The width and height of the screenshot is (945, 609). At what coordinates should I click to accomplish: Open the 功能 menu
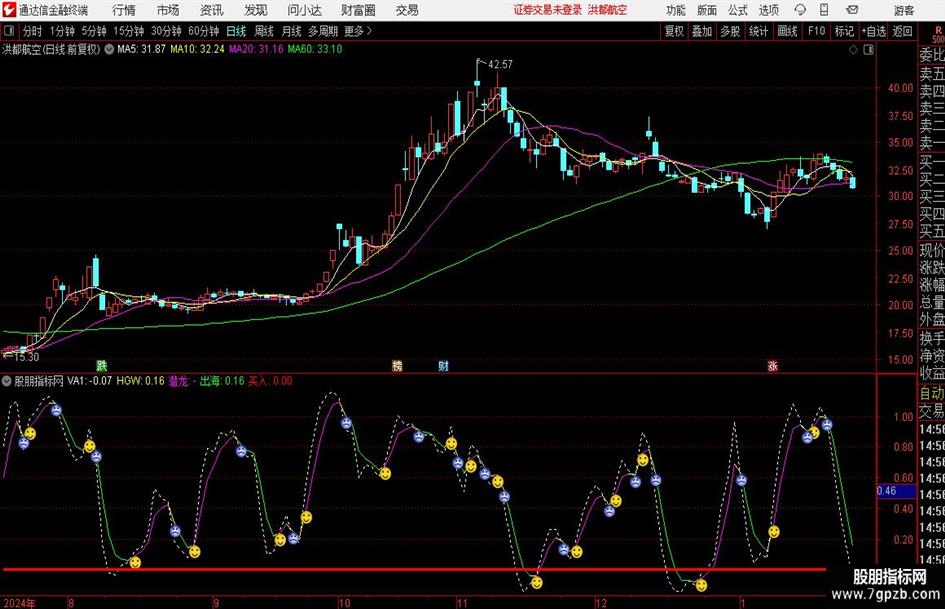[676, 10]
